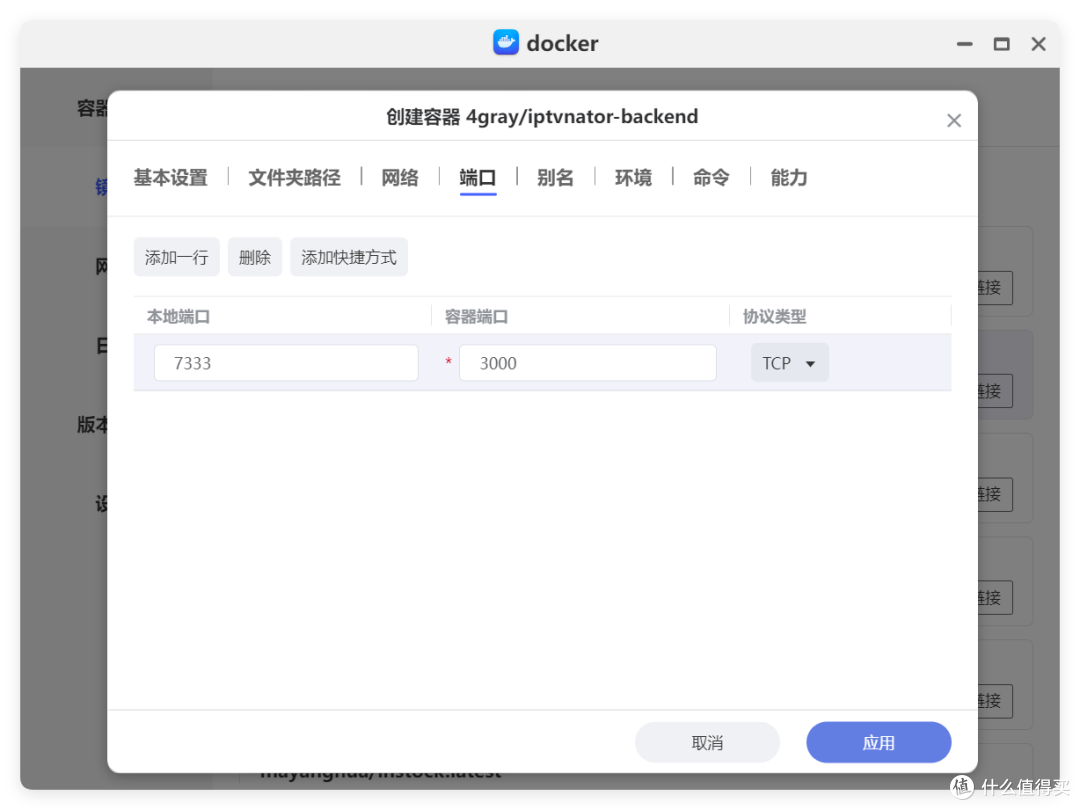This screenshot has width=1080, height=810.
Task: Click the 删除 button
Action: (255, 257)
